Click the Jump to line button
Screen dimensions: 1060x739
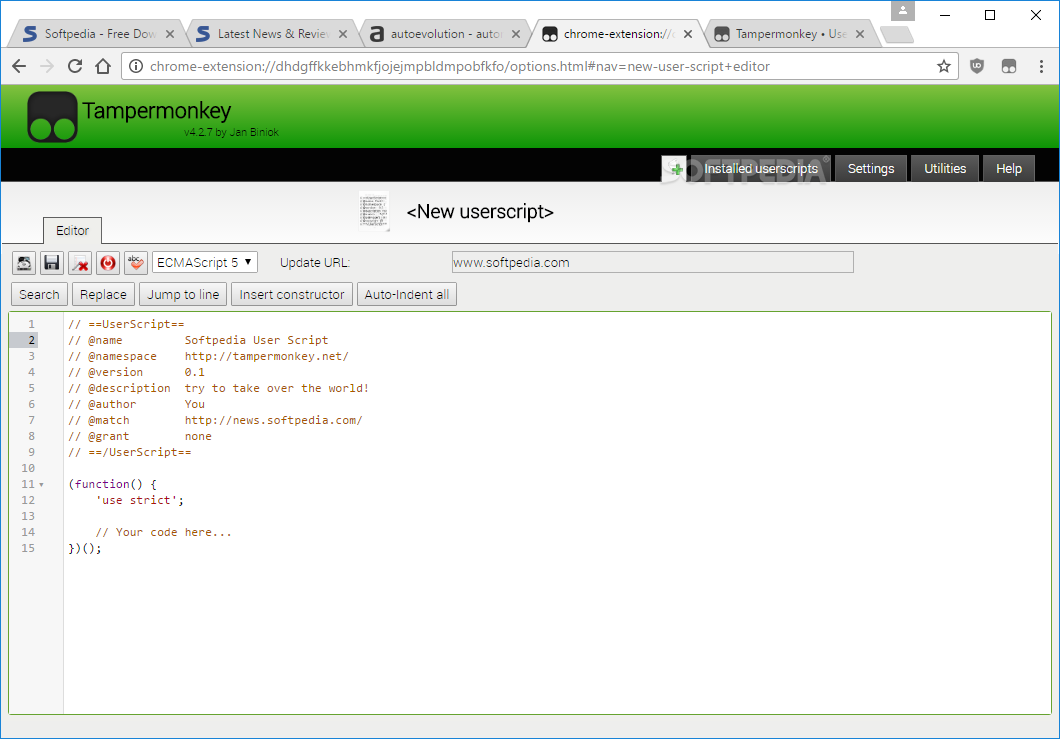[x=183, y=295]
